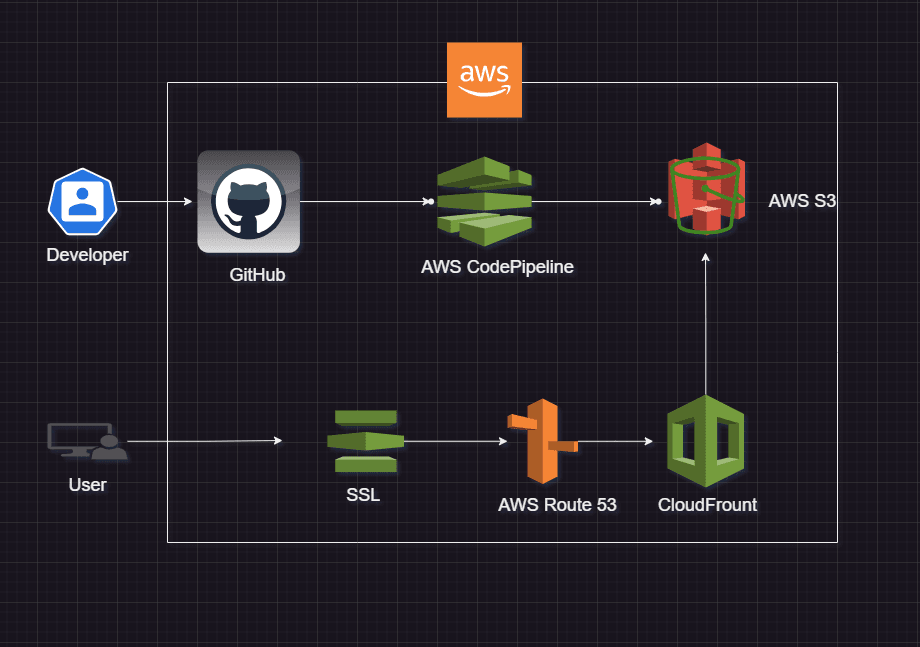Image resolution: width=920 pixels, height=647 pixels.
Task: Click the orange Route 53 icon
Action: pos(541,440)
